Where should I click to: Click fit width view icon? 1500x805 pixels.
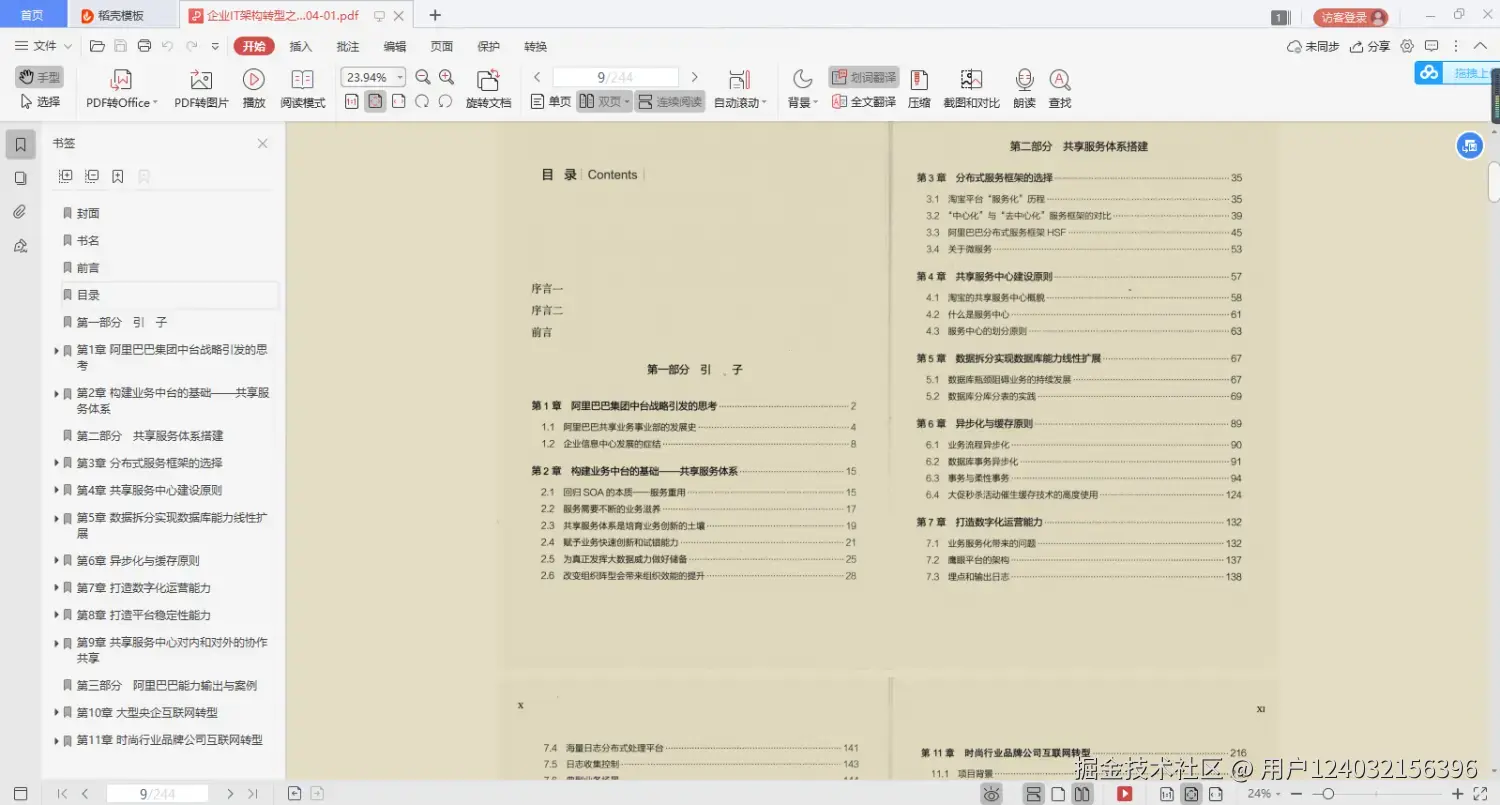pyautogui.click(x=399, y=102)
